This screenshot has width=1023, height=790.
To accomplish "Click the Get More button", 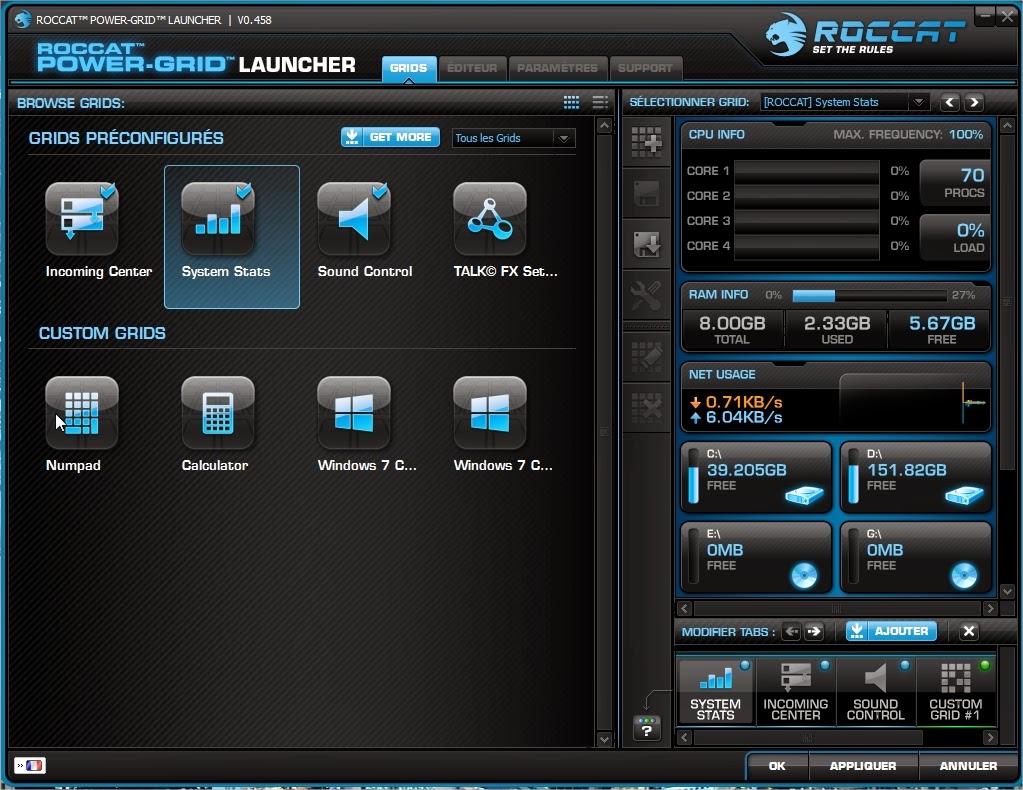I will pos(390,137).
